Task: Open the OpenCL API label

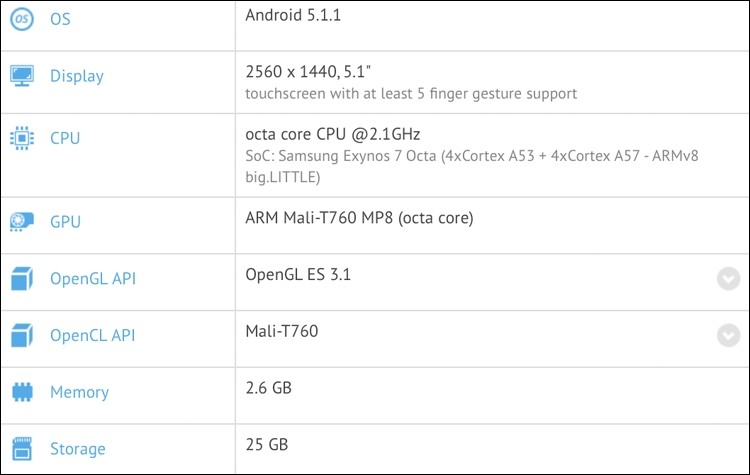Action: coord(93,336)
